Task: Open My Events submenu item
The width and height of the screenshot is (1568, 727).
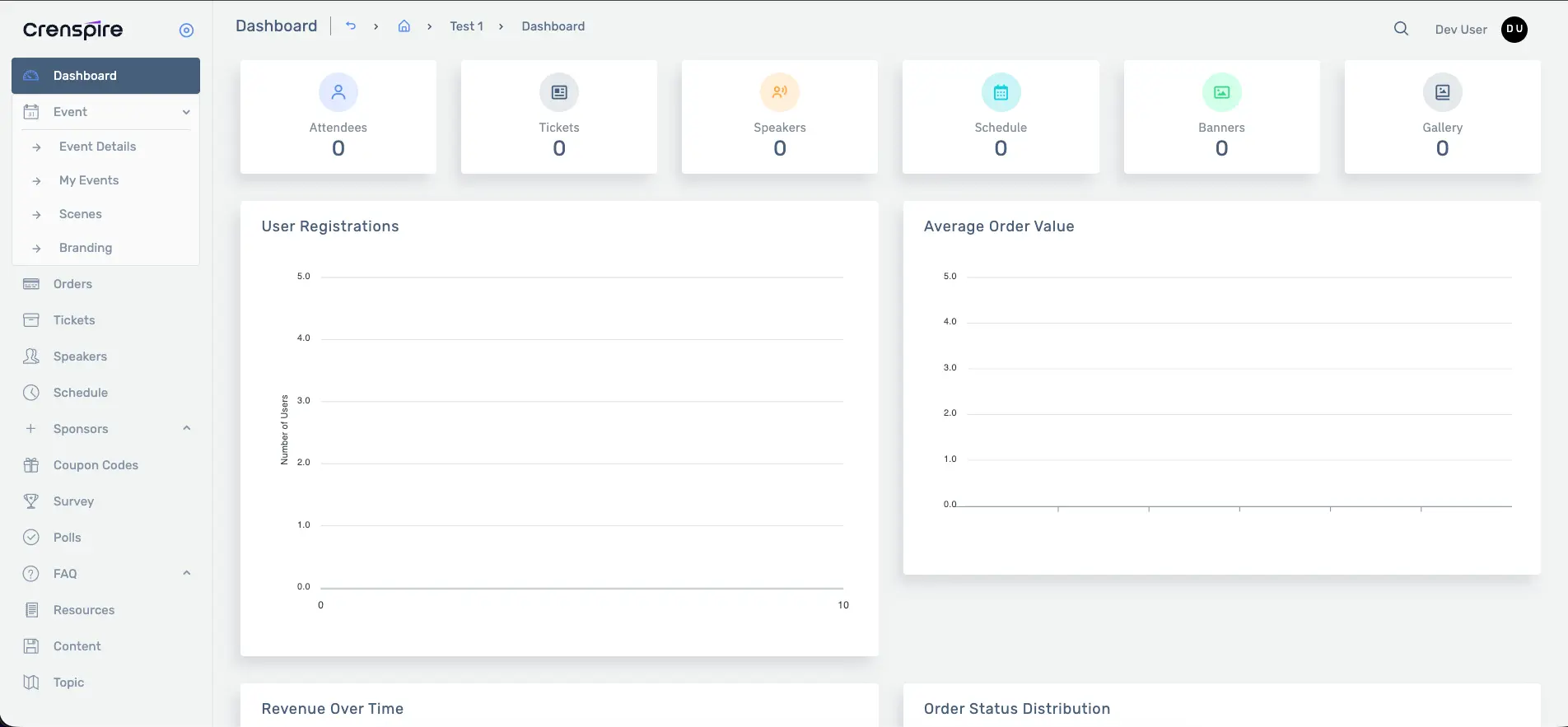Action: [x=89, y=180]
